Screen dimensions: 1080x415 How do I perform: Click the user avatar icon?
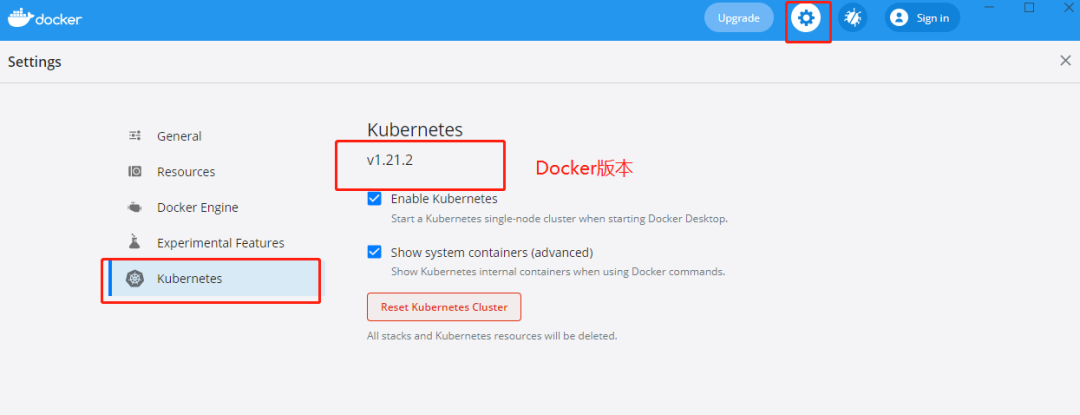click(898, 18)
